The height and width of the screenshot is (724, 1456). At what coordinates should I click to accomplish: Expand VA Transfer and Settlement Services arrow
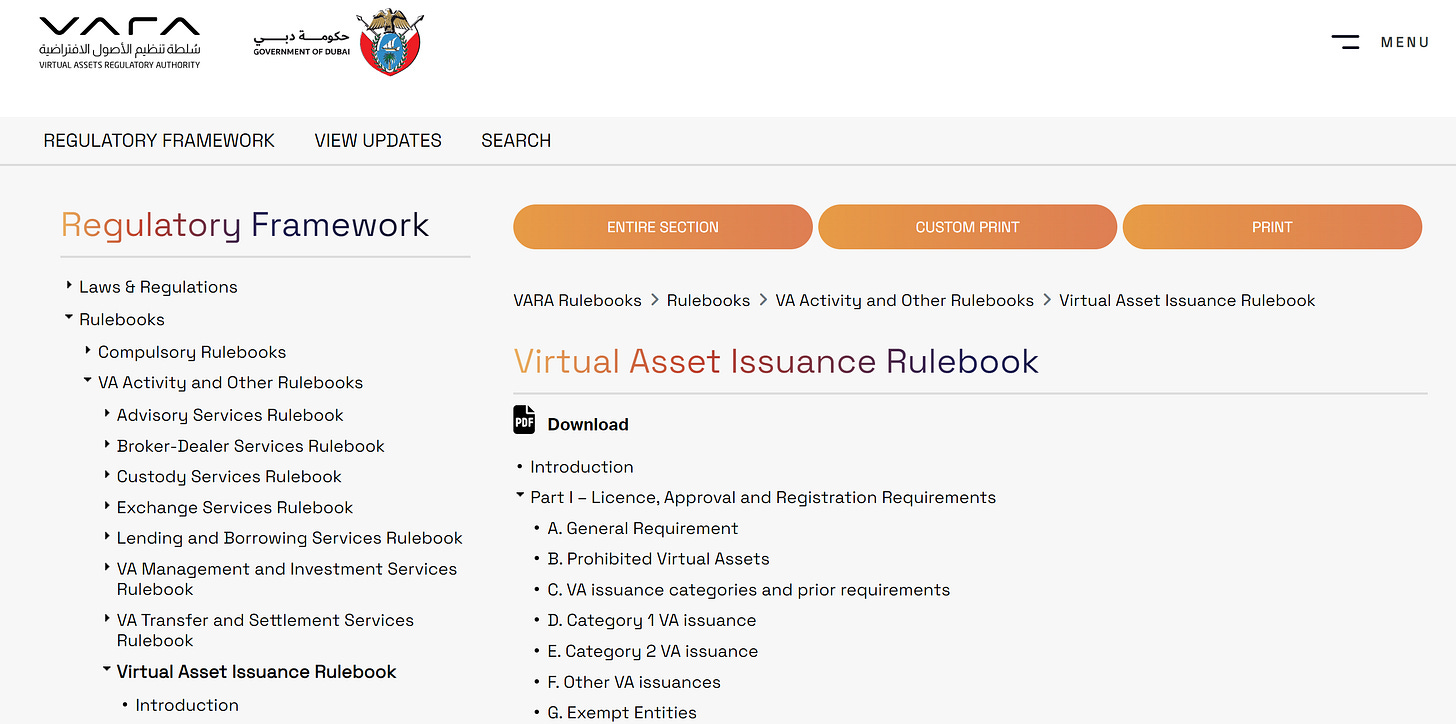click(107, 619)
